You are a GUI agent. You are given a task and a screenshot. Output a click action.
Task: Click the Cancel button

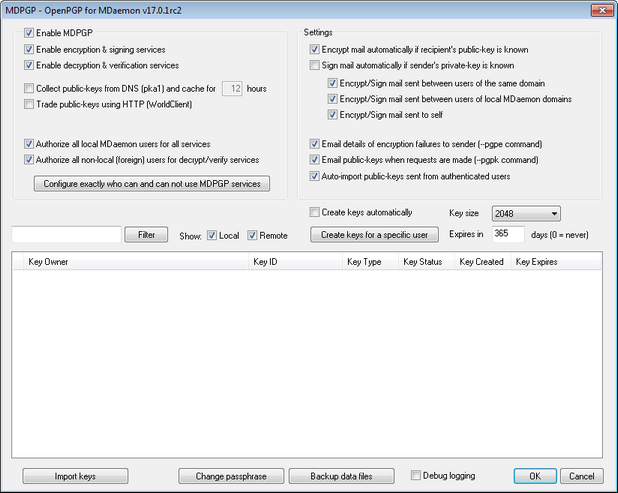tap(581, 476)
